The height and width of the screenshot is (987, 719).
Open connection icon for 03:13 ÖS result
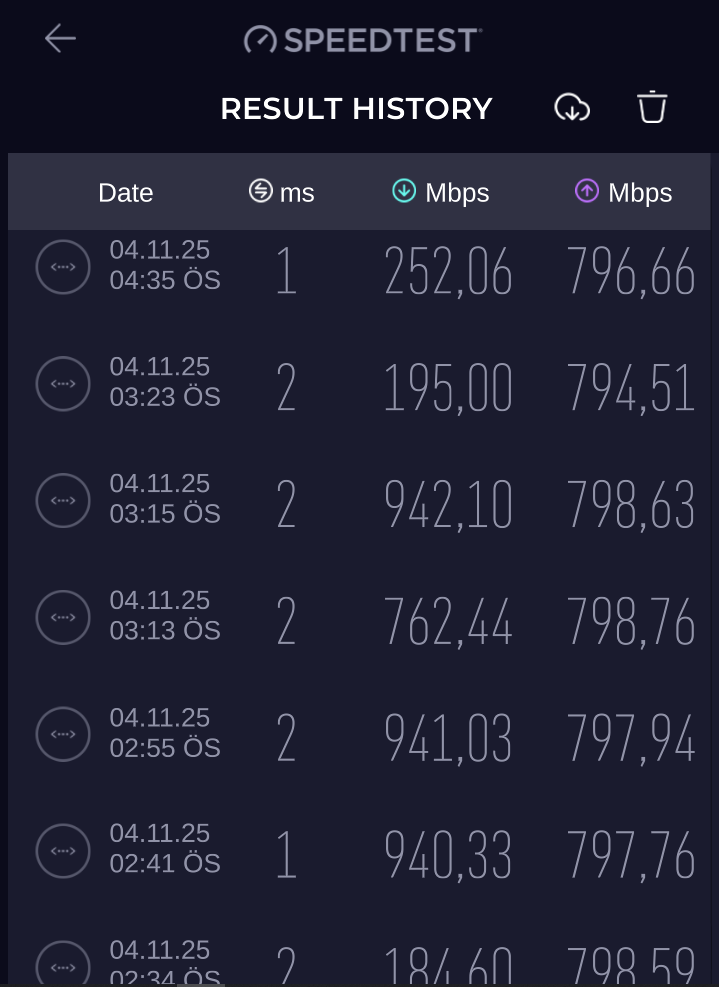[63, 618]
